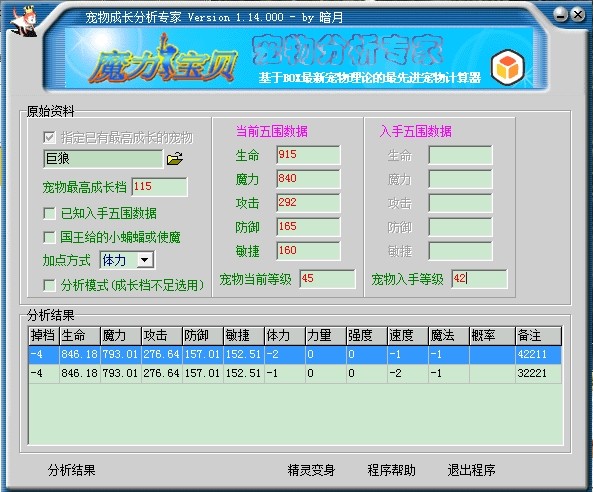
Task: Click the 精灵变身 button
Action: pyautogui.click(x=311, y=470)
